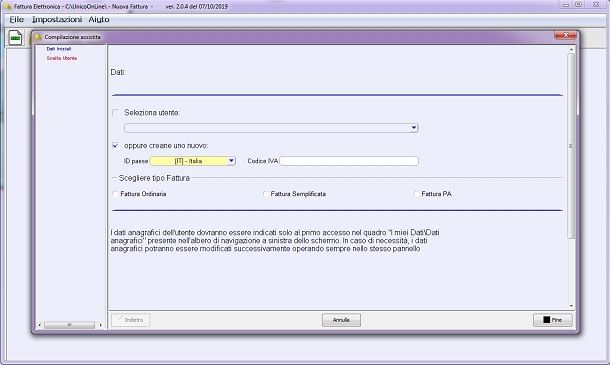Click the green document icon in the toolbar
610x365 pixels.
pos(16,38)
